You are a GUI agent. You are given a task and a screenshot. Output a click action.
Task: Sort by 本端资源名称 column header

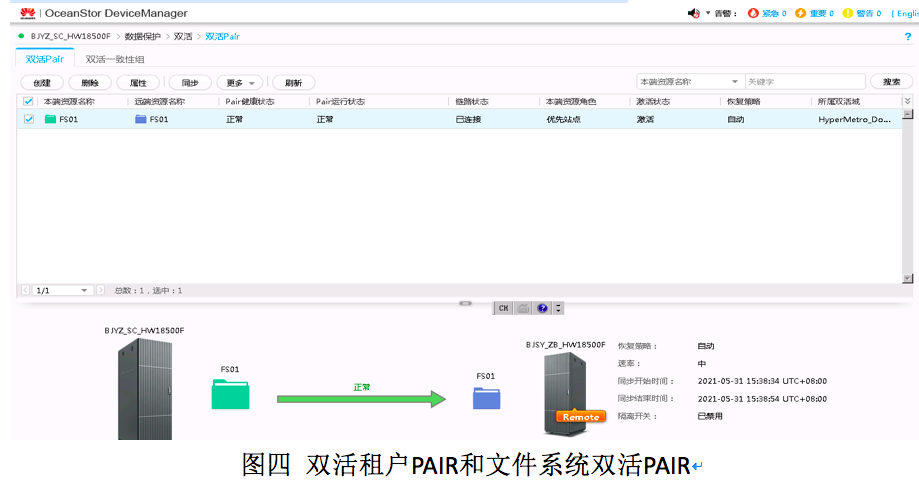[69, 101]
